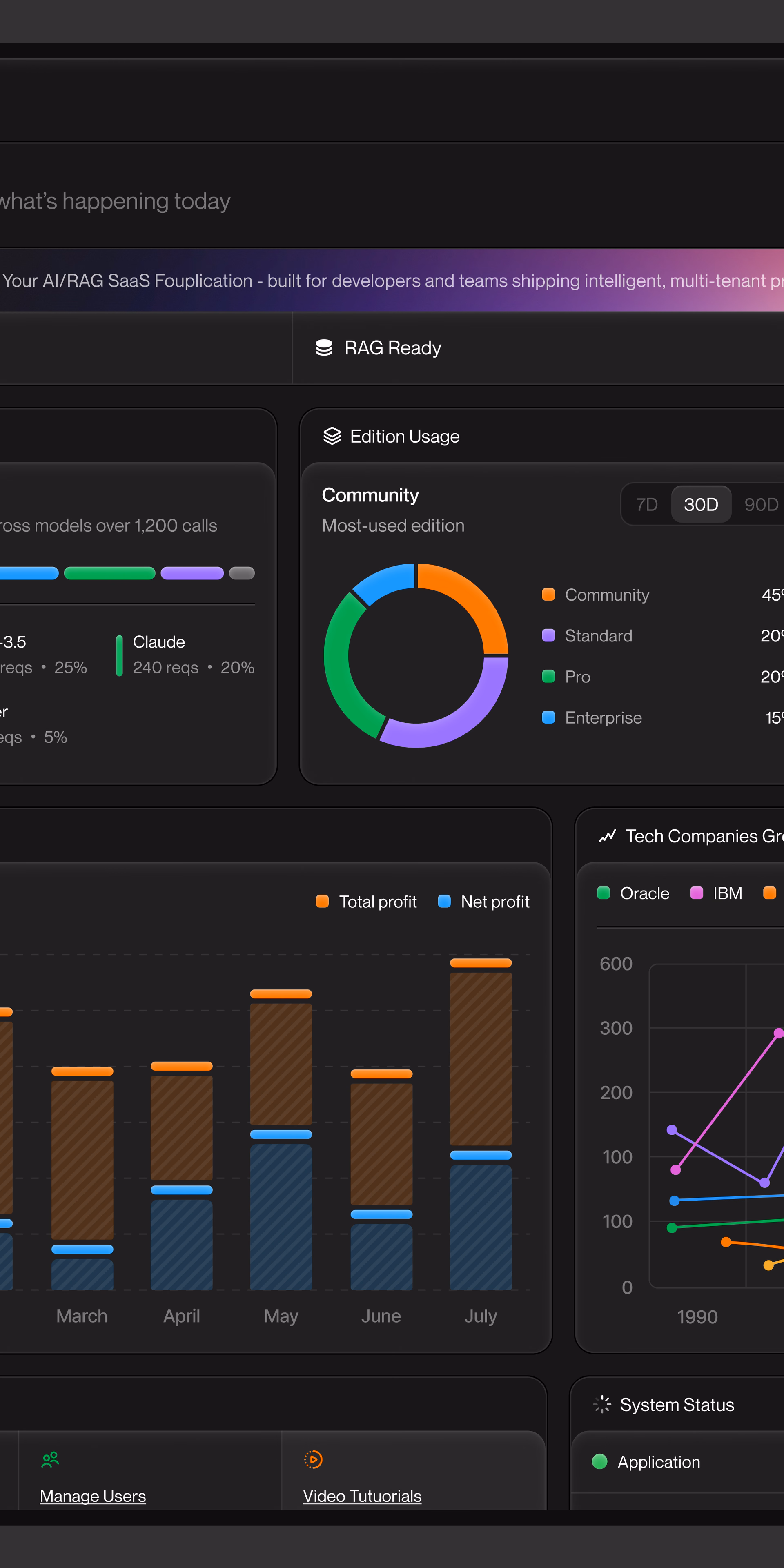Click the 1990 axis label
Screen dimensions: 784x1568
coord(697,1316)
